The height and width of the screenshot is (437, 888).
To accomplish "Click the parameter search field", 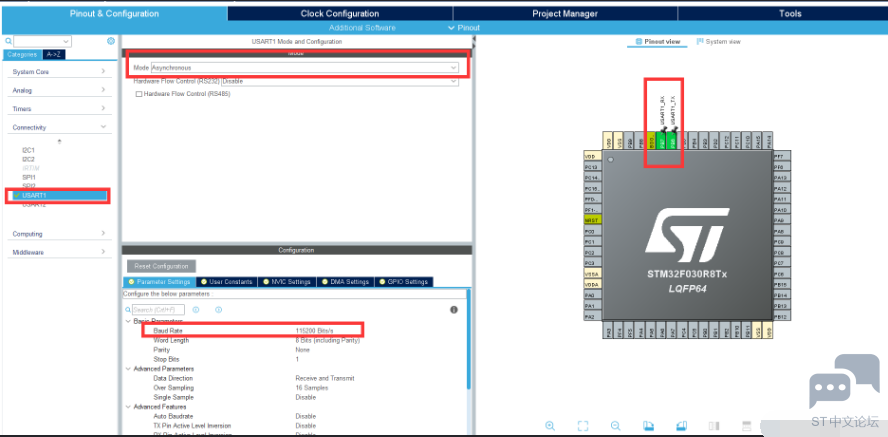I will coord(158,310).
